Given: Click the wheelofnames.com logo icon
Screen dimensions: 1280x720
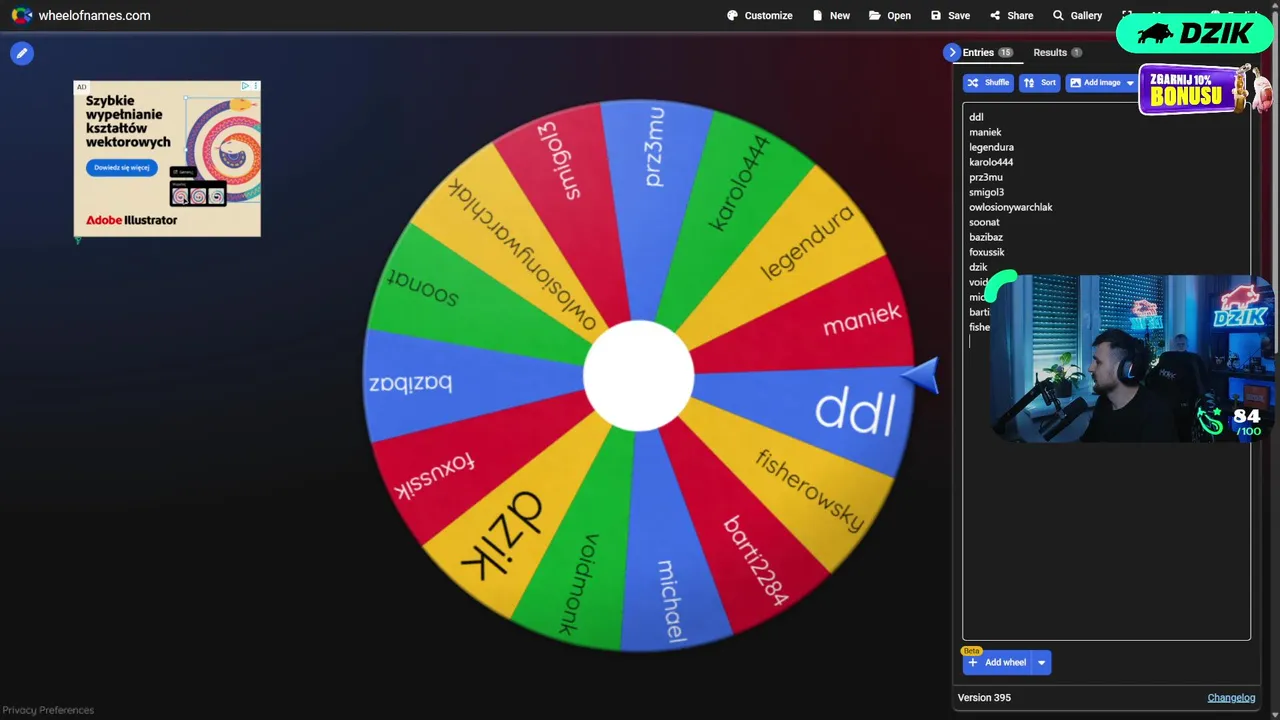Looking at the screenshot, I should 21,15.
